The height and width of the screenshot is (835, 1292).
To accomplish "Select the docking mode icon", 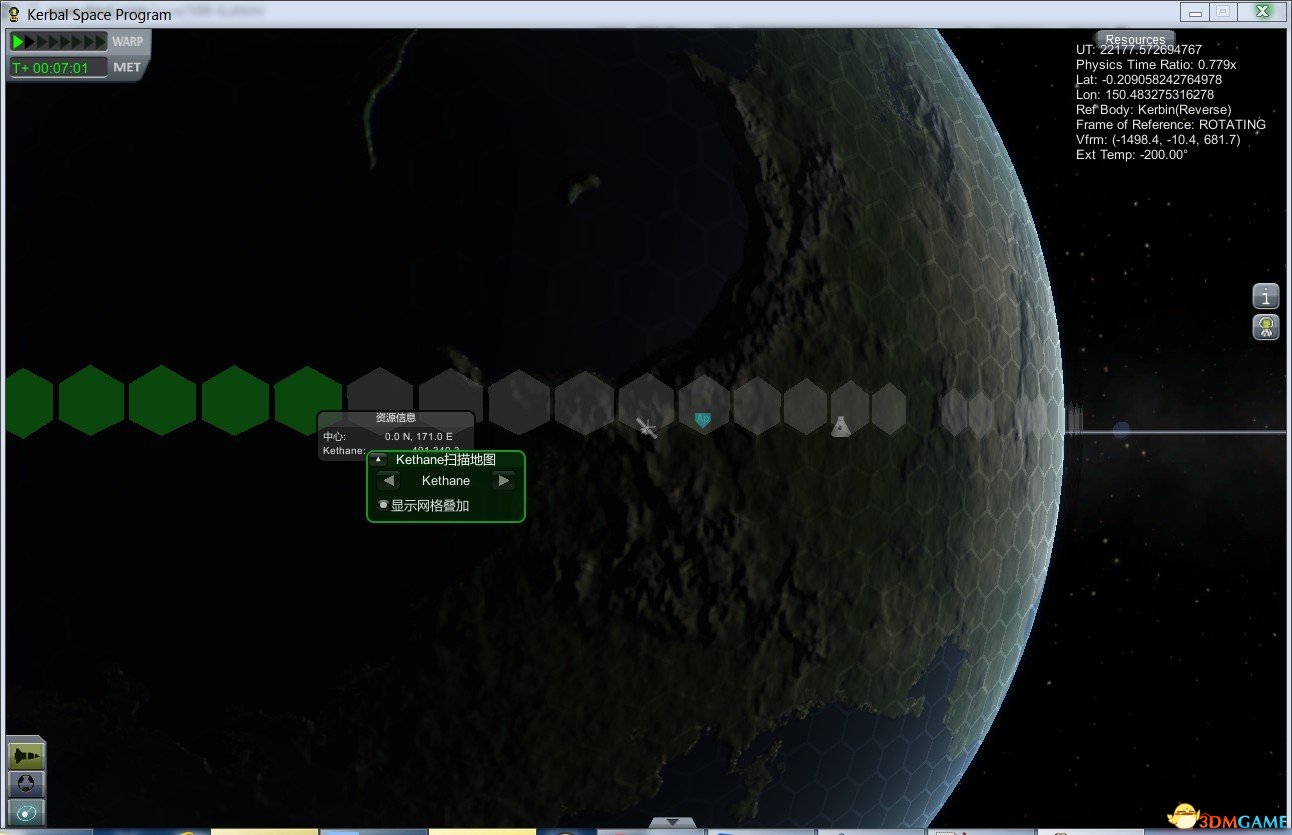I will (26, 784).
